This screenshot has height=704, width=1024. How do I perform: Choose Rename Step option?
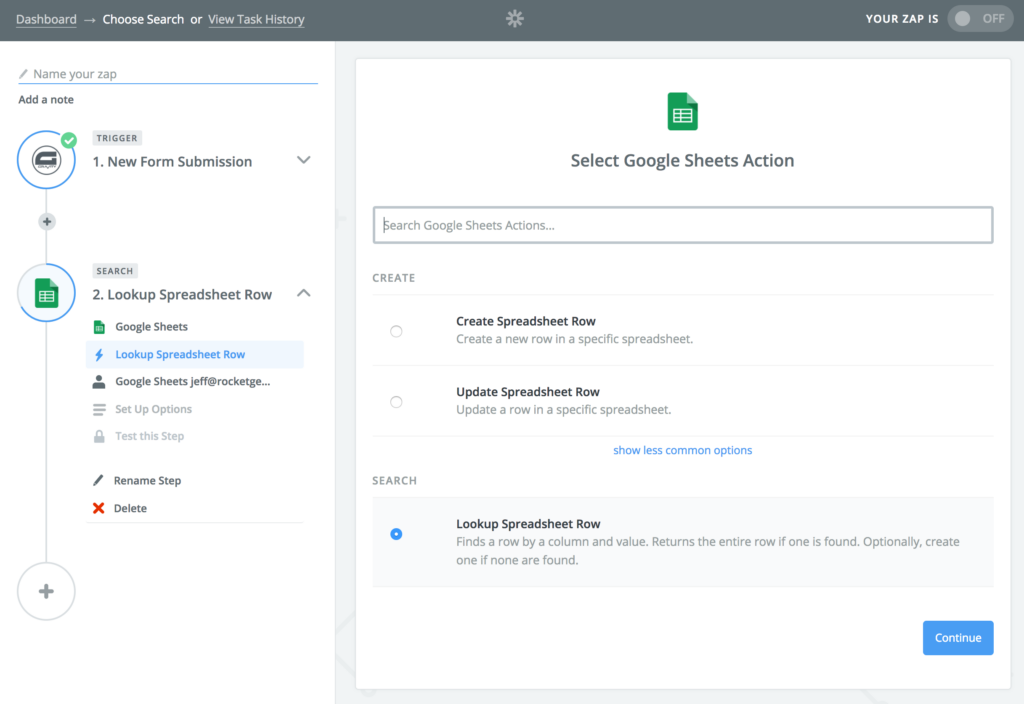pos(148,481)
